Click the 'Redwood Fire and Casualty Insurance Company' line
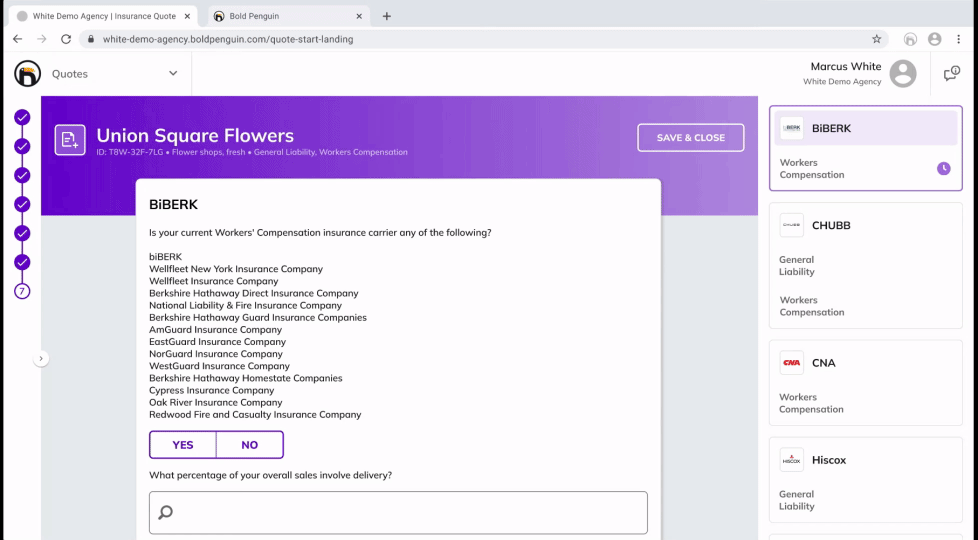978x540 pixels. pos(255,415)
